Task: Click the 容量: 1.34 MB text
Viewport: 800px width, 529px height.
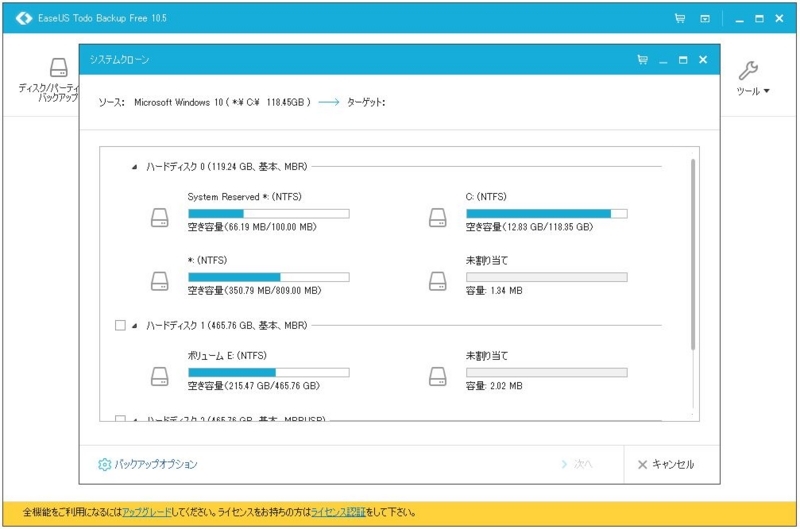Action: pyautogui.click(x=494, y=291)
